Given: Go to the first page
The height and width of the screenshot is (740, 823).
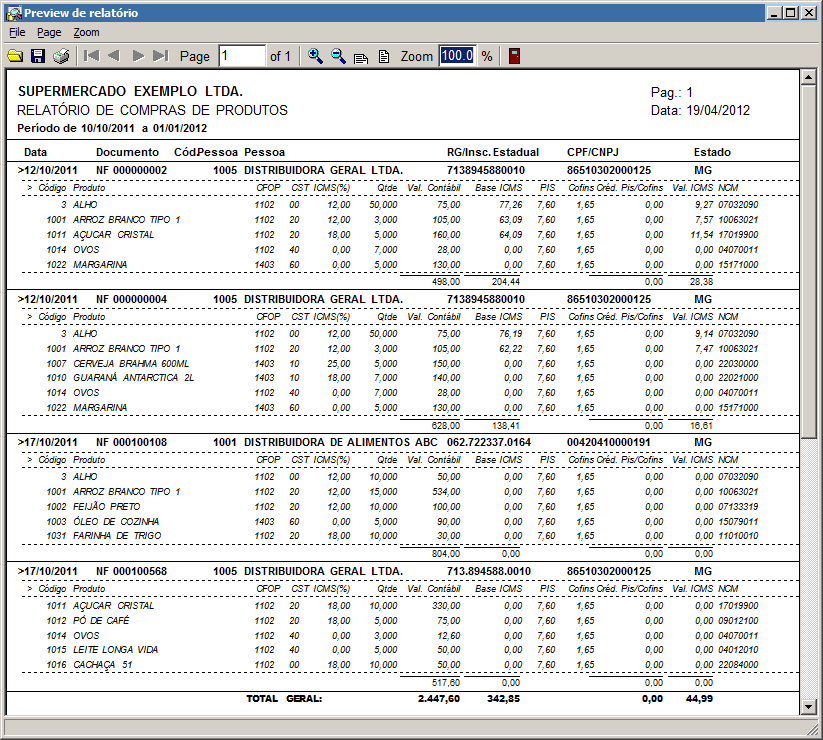Looking at the screenshot, I should click(x=91, y=56).
